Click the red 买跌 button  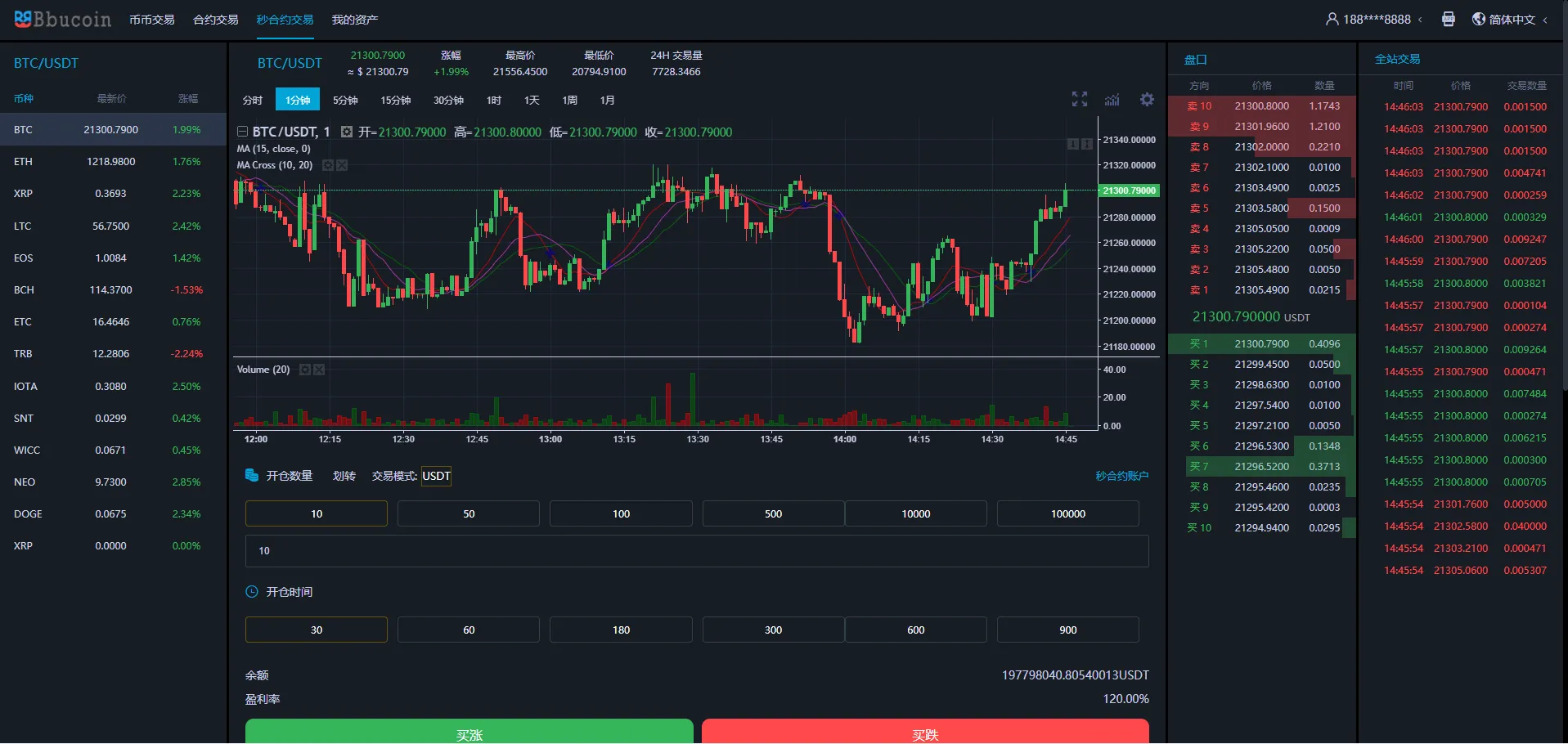(925, 732)
